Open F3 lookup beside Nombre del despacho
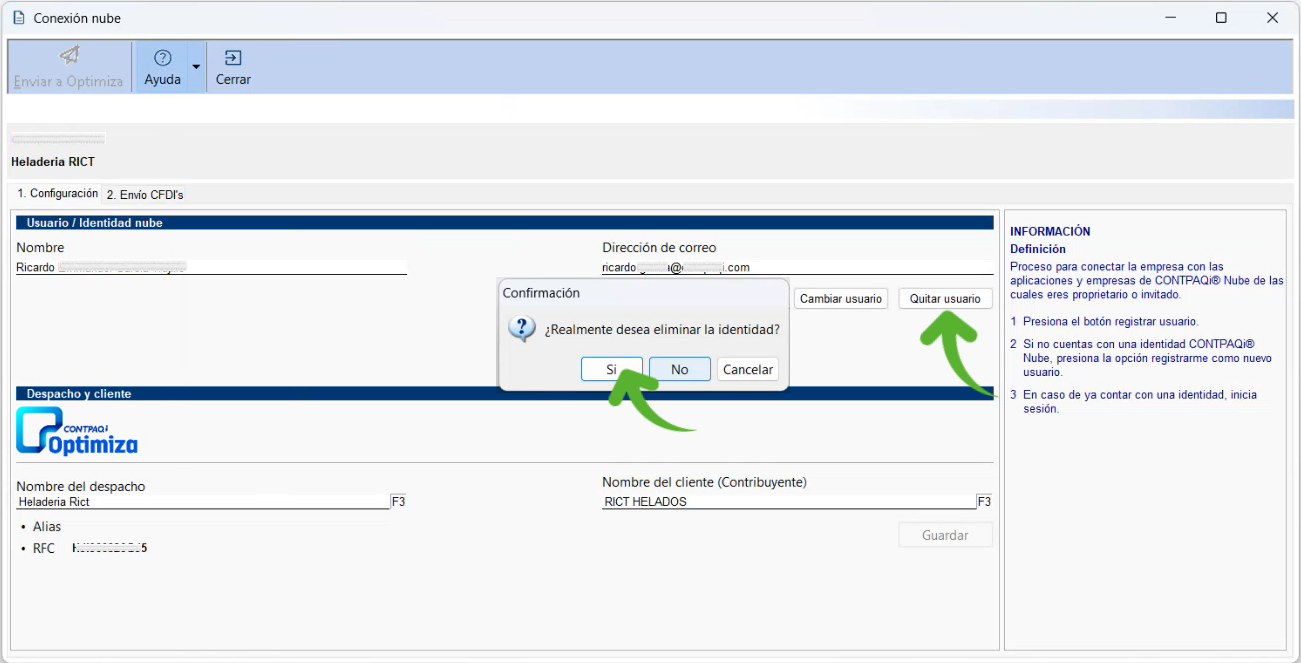Screen dimensions: 1301x663 point(398,502)
